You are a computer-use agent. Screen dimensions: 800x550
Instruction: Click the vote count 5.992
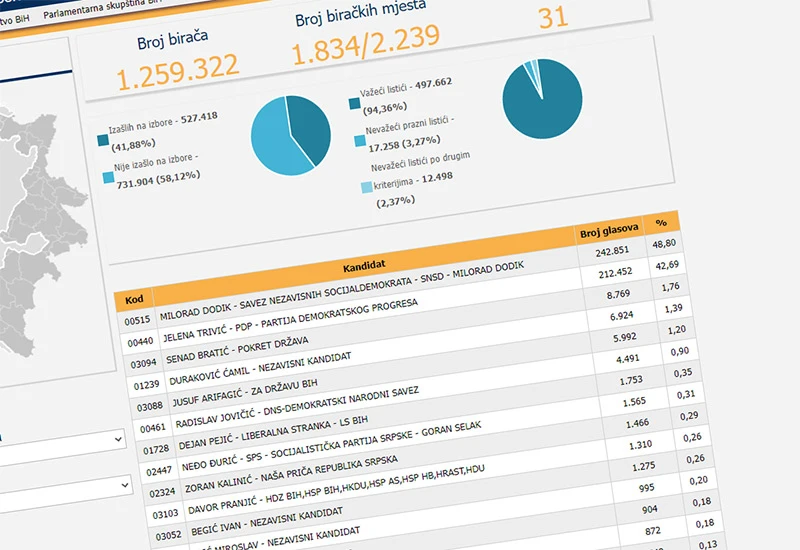(624, 337)
